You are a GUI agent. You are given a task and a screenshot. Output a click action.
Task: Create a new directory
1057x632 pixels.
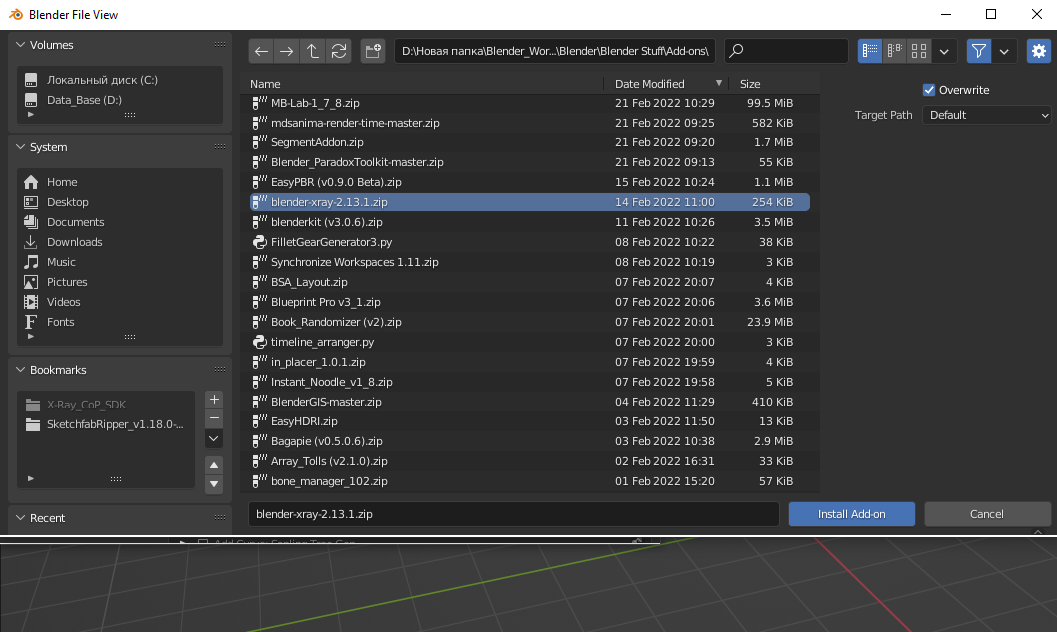pyautogui.click(x=373, y=51)
